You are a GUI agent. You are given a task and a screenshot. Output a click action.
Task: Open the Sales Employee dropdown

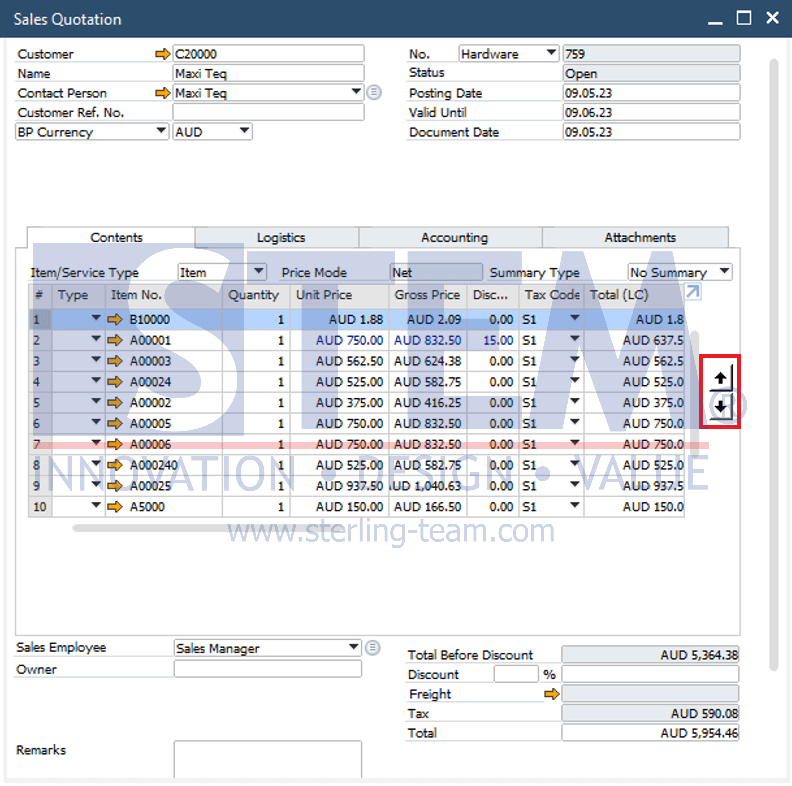pos(354,648)
